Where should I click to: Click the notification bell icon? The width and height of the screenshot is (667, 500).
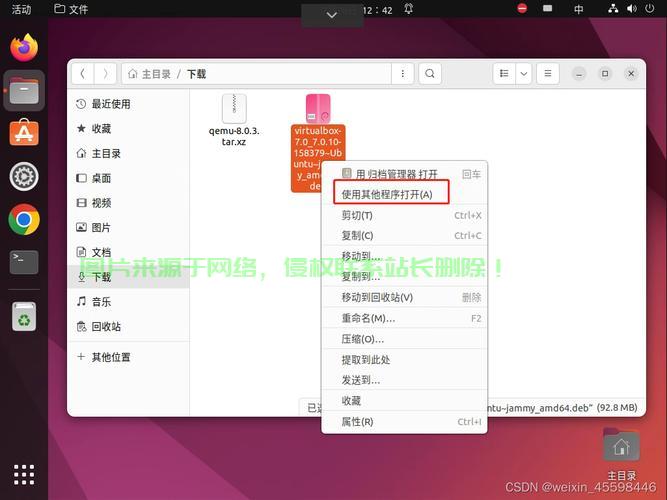pos(408,9)
